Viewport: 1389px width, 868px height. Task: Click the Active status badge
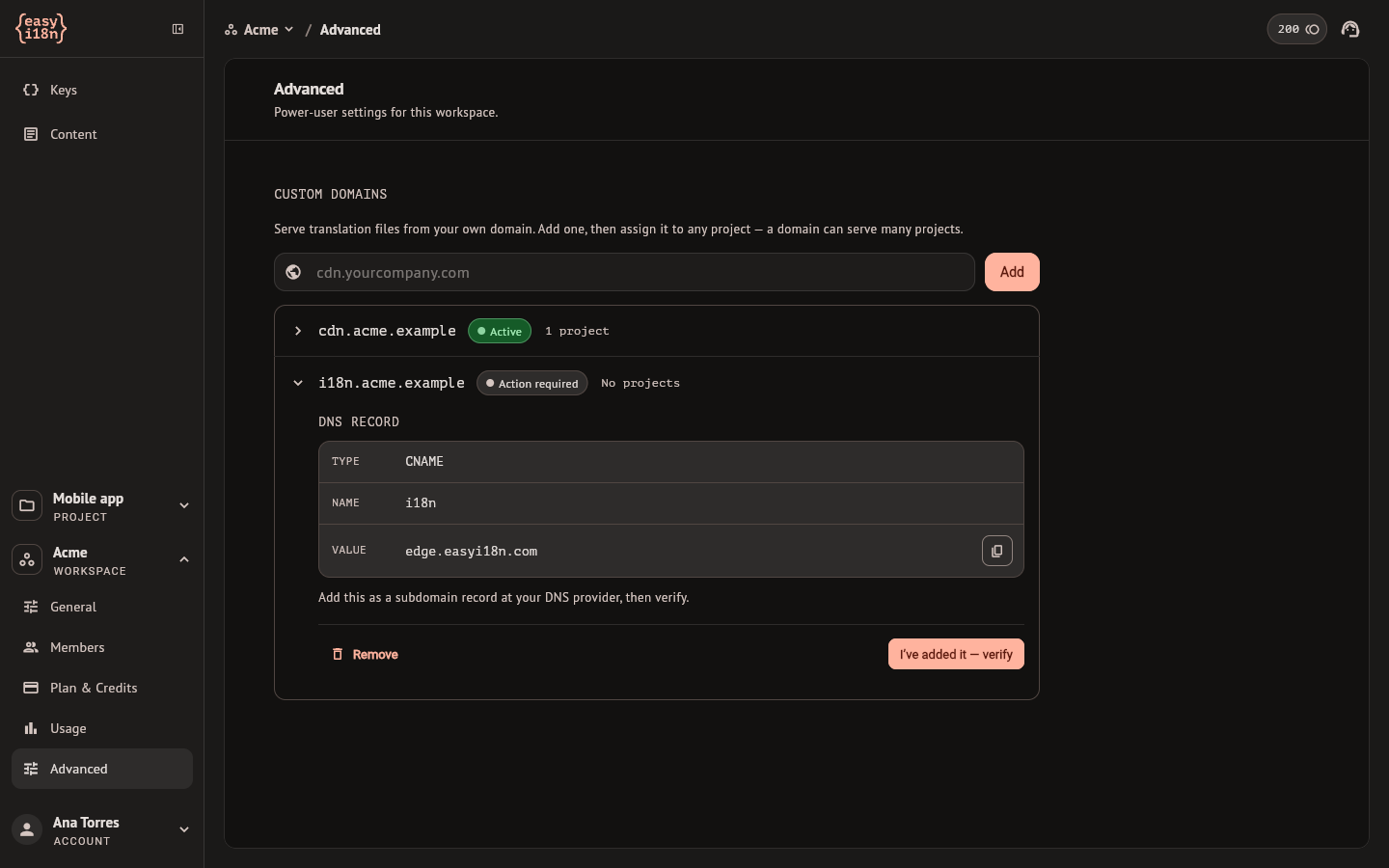coord(500,331)
